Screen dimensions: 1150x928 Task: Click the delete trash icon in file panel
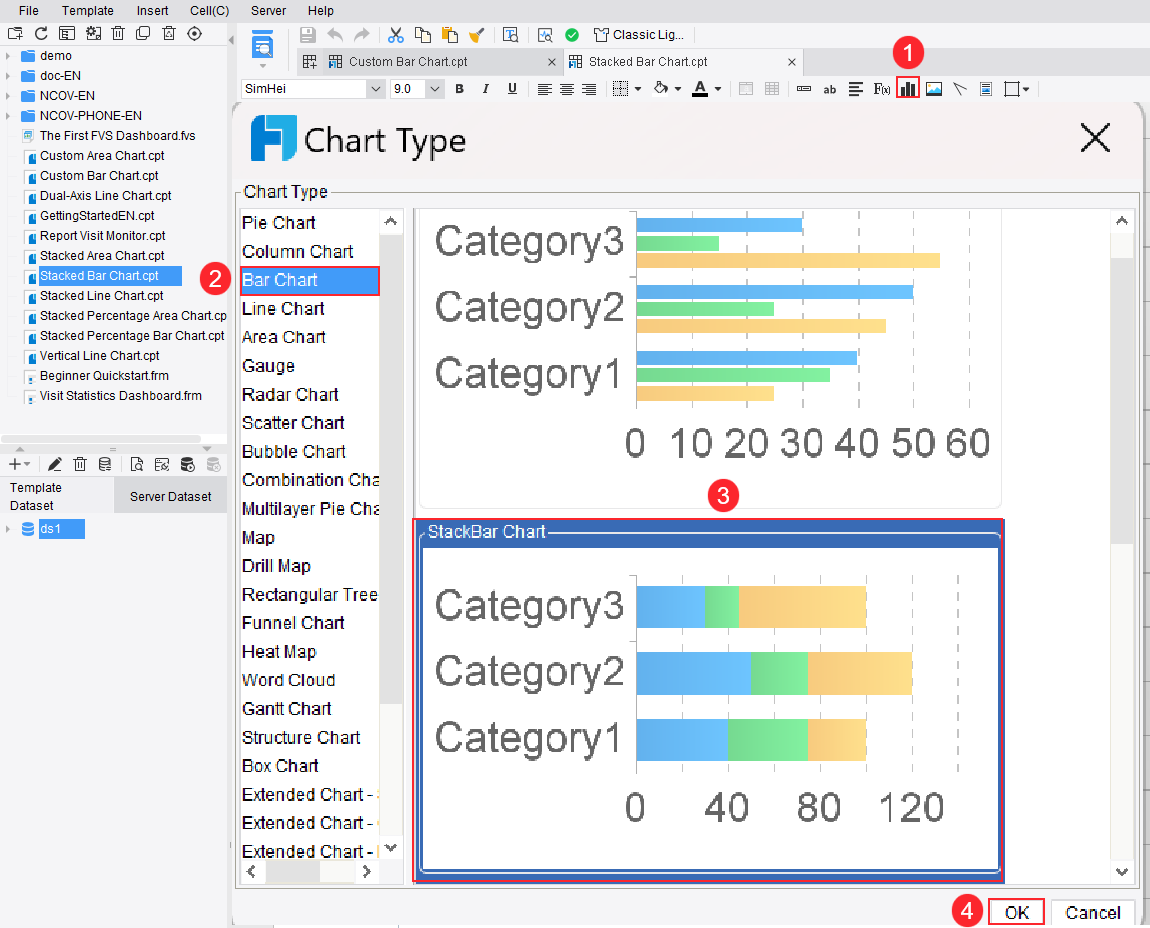(x=118, y=33)
